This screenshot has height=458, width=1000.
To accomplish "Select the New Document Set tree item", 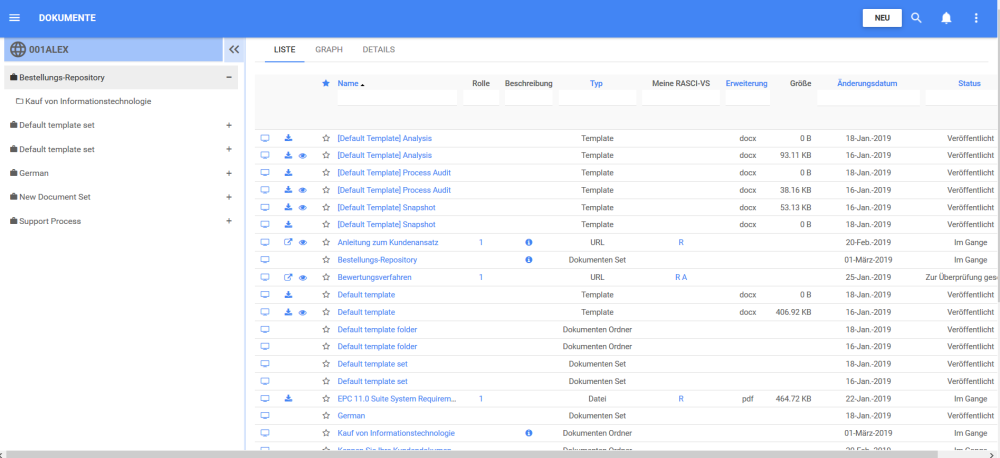I will (x=55, y=197).
